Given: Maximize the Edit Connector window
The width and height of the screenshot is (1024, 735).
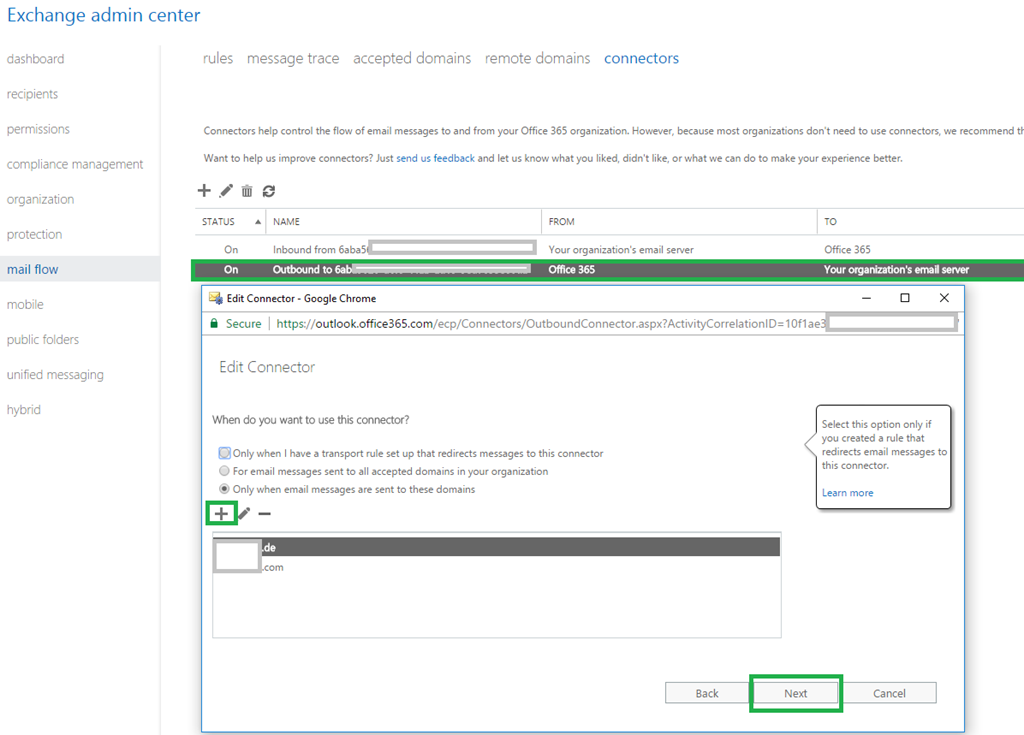Looking at the screenshot, I should [x=905, y=298].
